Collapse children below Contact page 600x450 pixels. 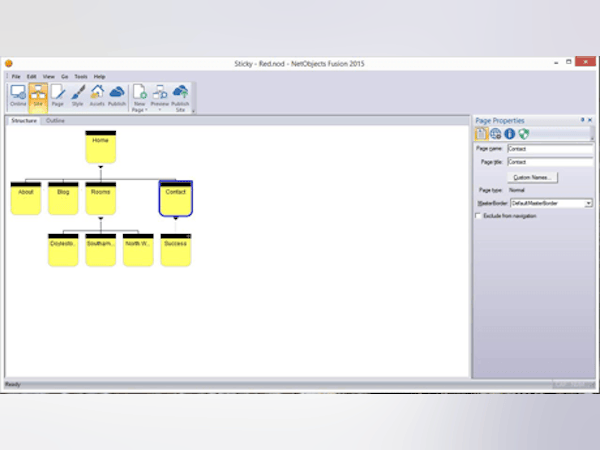point(176,218)
